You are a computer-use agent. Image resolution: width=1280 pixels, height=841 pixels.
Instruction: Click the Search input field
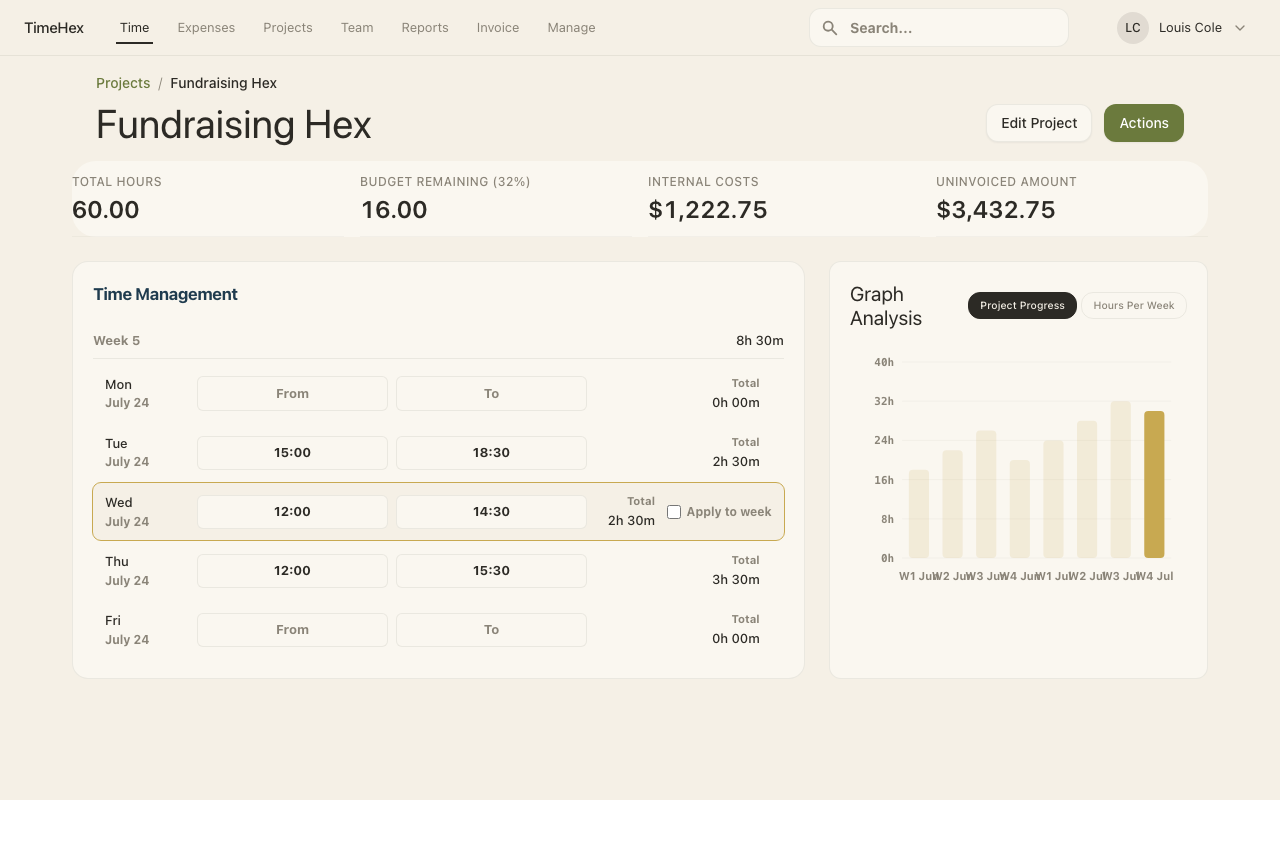pos(950,28)
